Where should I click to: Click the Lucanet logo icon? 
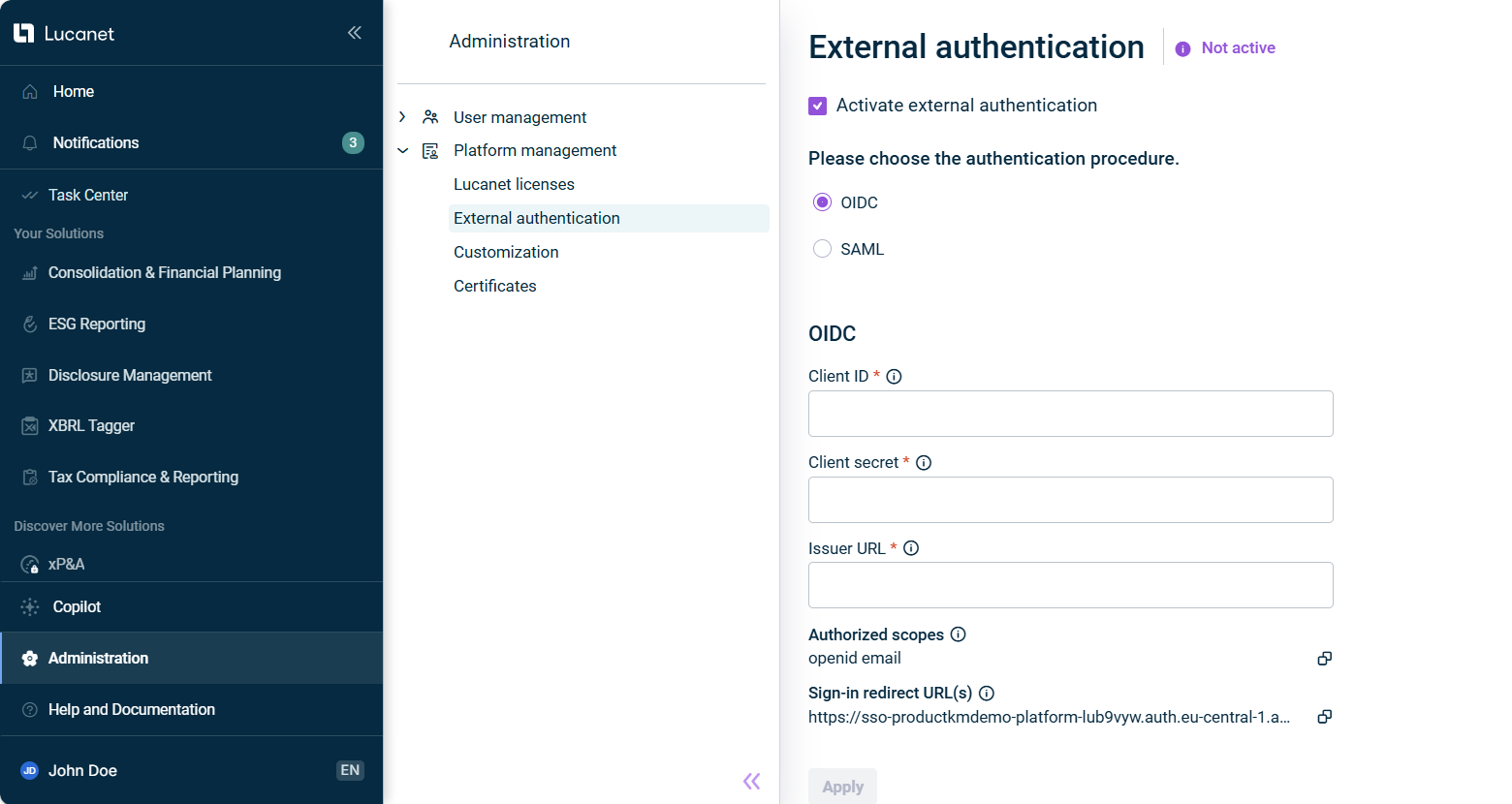click(x=24, y=33)
